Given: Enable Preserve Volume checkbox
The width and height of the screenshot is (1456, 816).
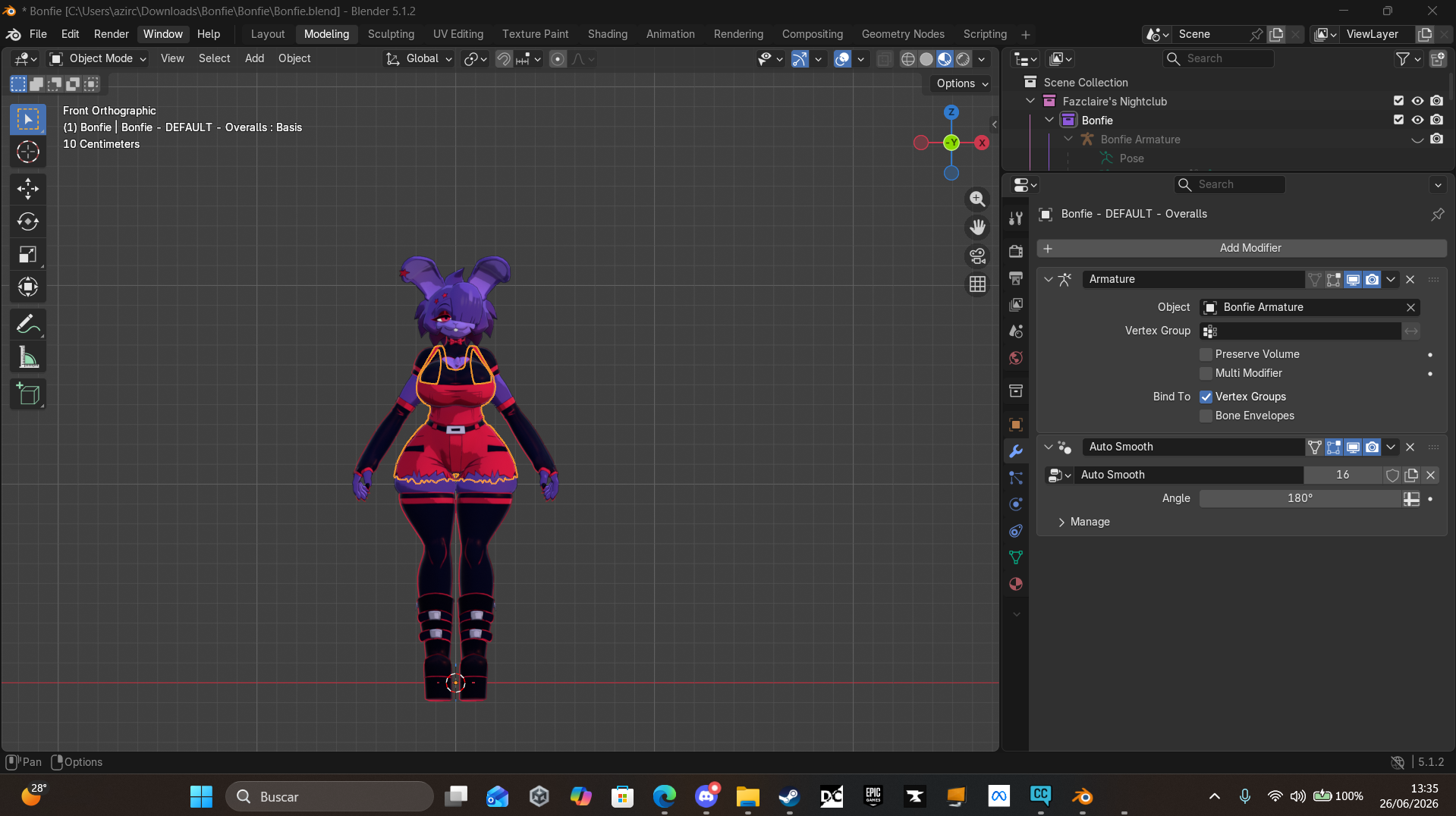Looking at the screenshot, I should pyautogui.click(x=1206, y=354).
